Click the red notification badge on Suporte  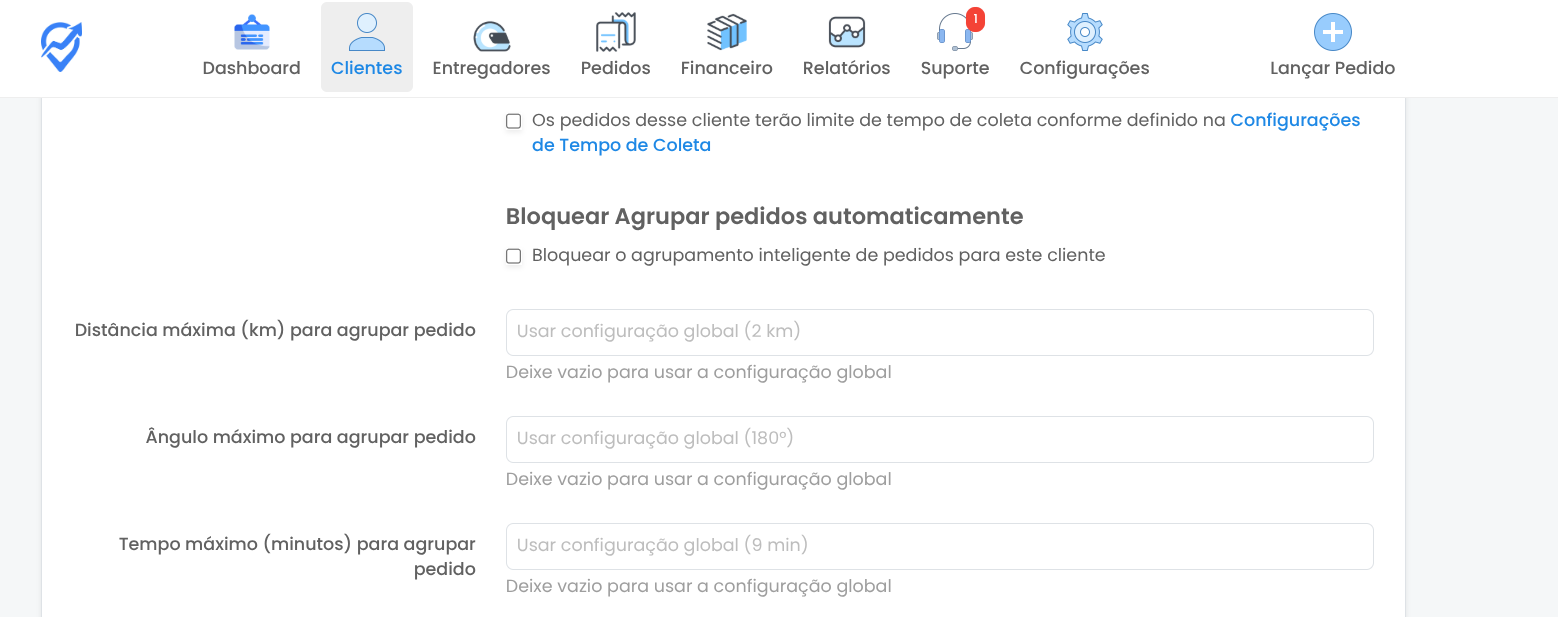click(x=975, y=19)
